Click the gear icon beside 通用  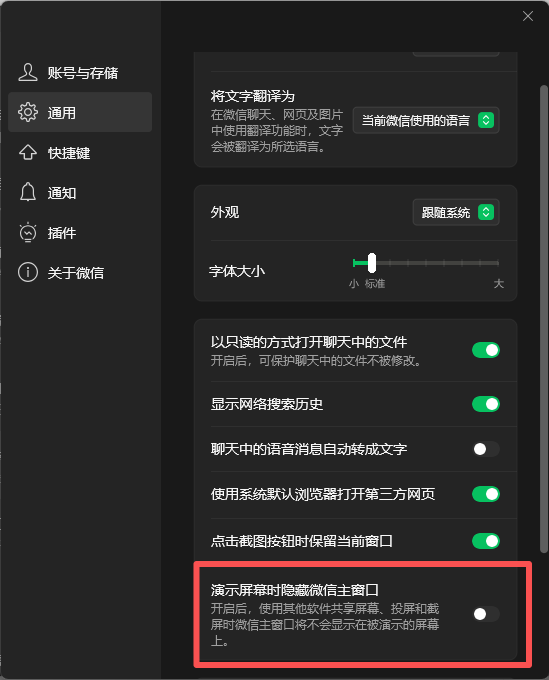click(x=28, y=112)
